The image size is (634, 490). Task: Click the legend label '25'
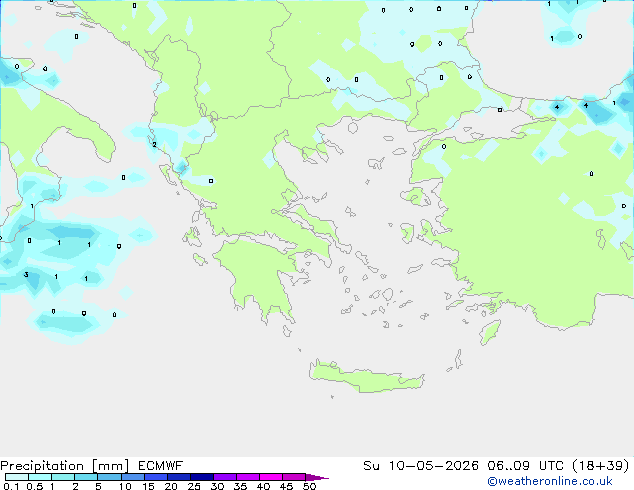tap(194, 486)
